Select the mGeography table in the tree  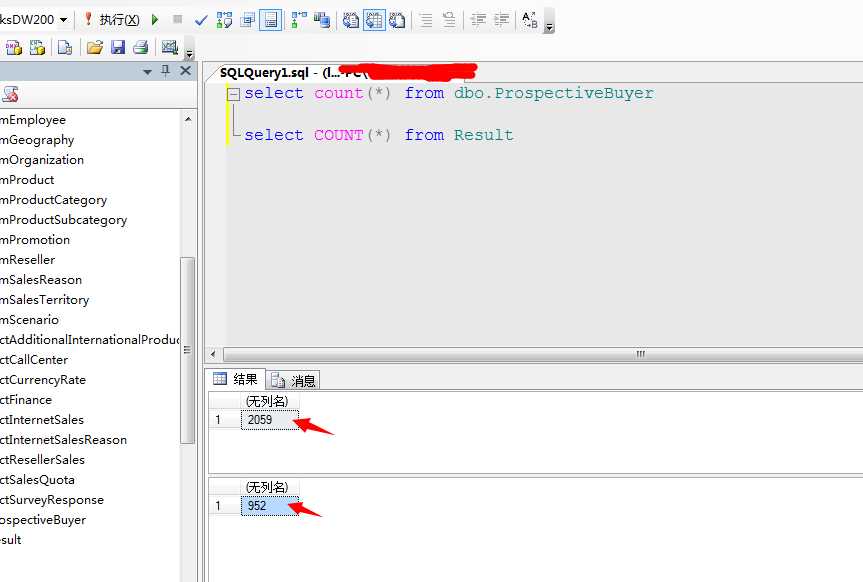[37, 140]
